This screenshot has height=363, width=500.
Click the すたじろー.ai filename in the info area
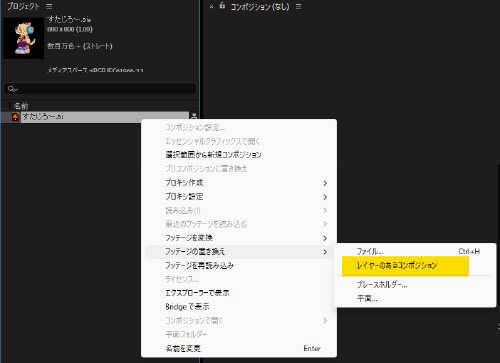click(69, 19)
